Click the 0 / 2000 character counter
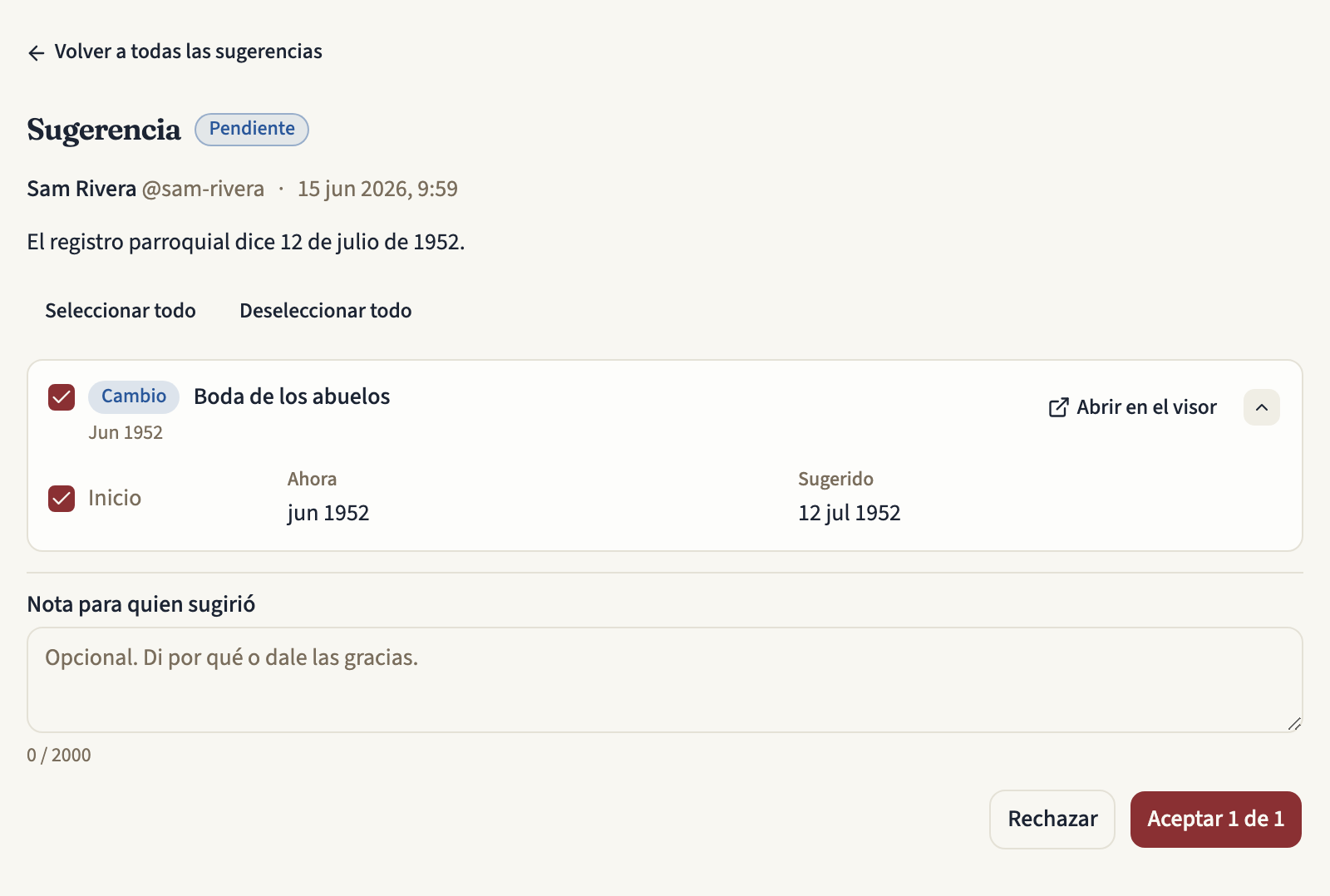The image size is (1330, 896). (x=59, y=755)
